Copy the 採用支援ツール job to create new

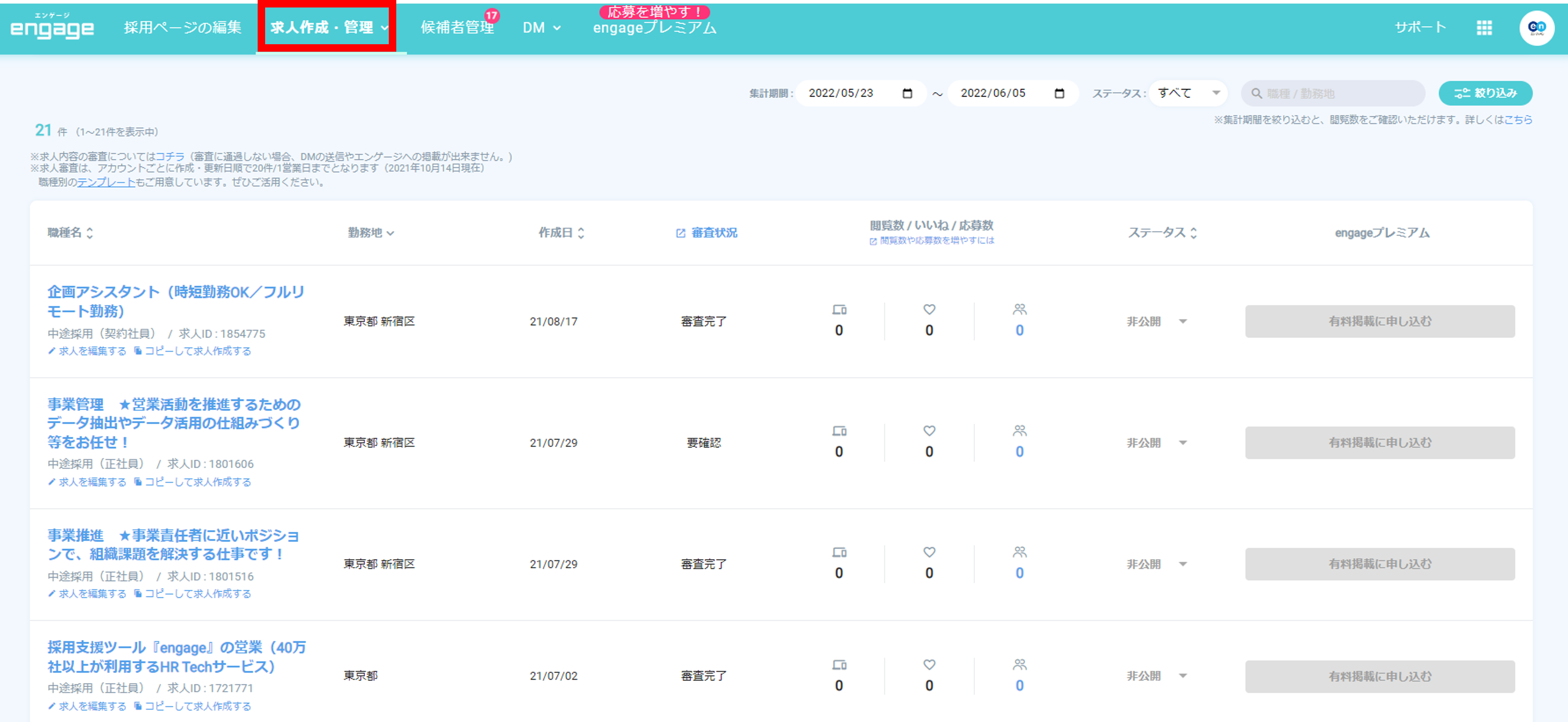coord(192,706)
